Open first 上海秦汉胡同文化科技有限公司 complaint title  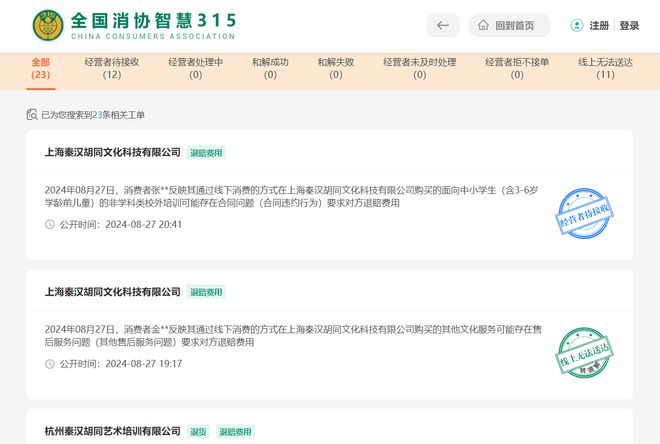tap(113, 152)
